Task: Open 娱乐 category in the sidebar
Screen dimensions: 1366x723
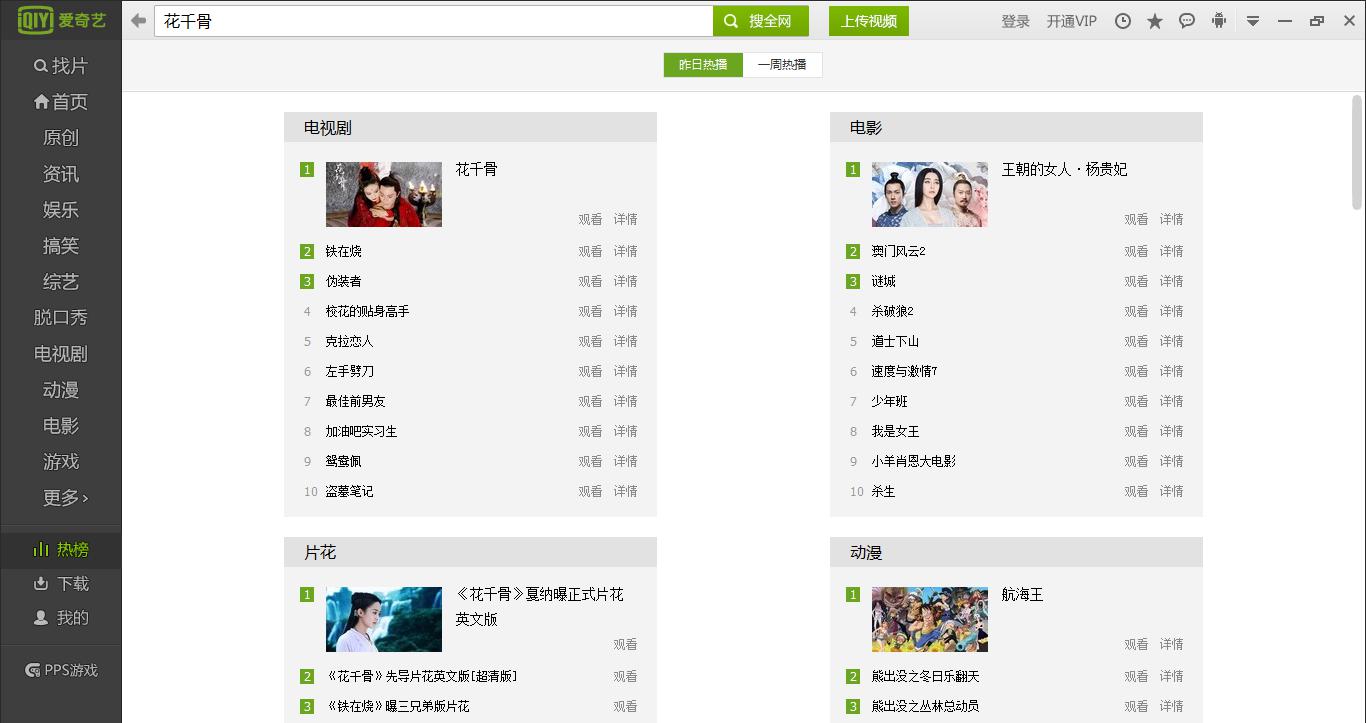Action: coord(61,210)
